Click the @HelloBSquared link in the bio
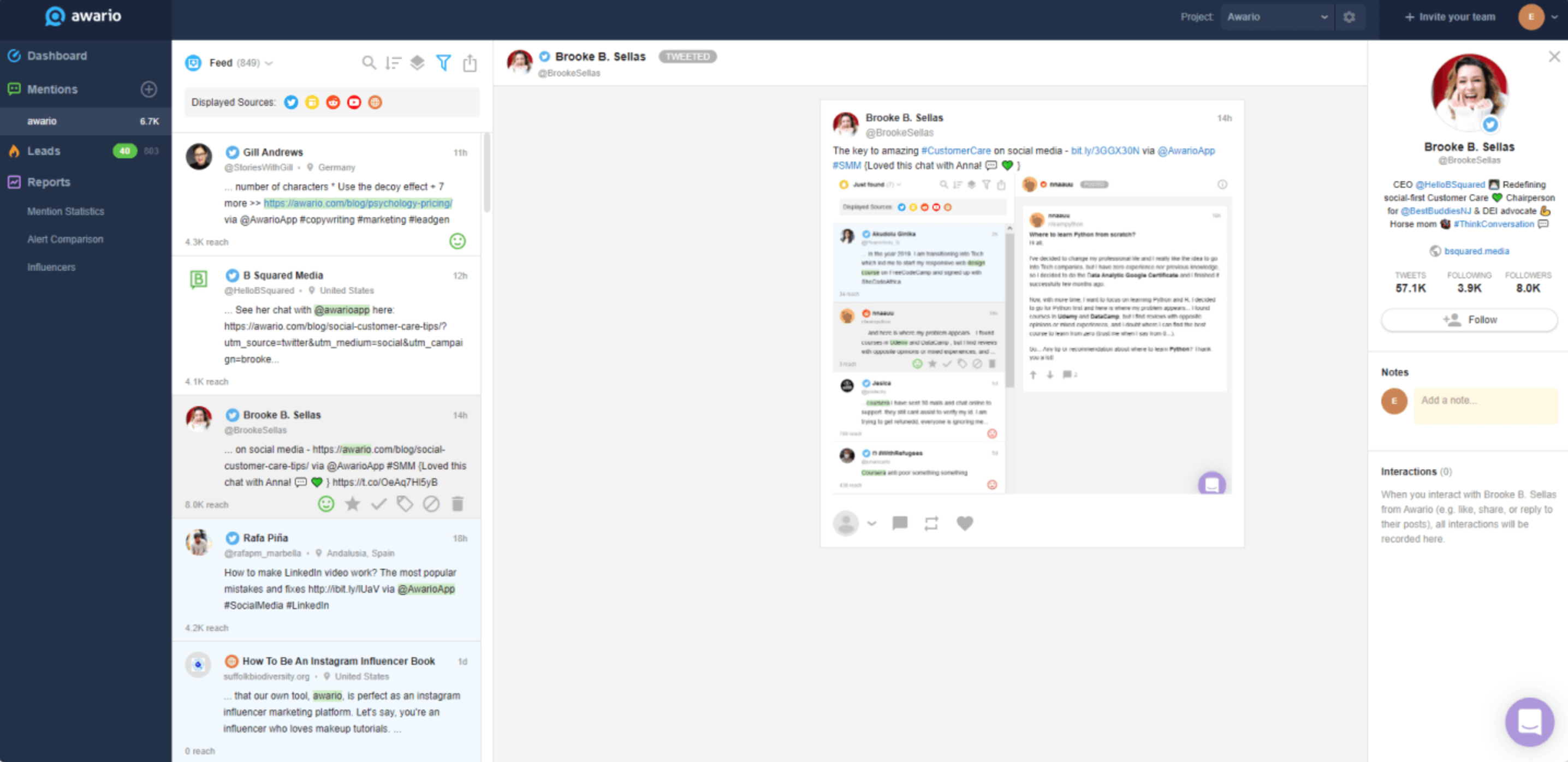 [x=1450, y=184]
